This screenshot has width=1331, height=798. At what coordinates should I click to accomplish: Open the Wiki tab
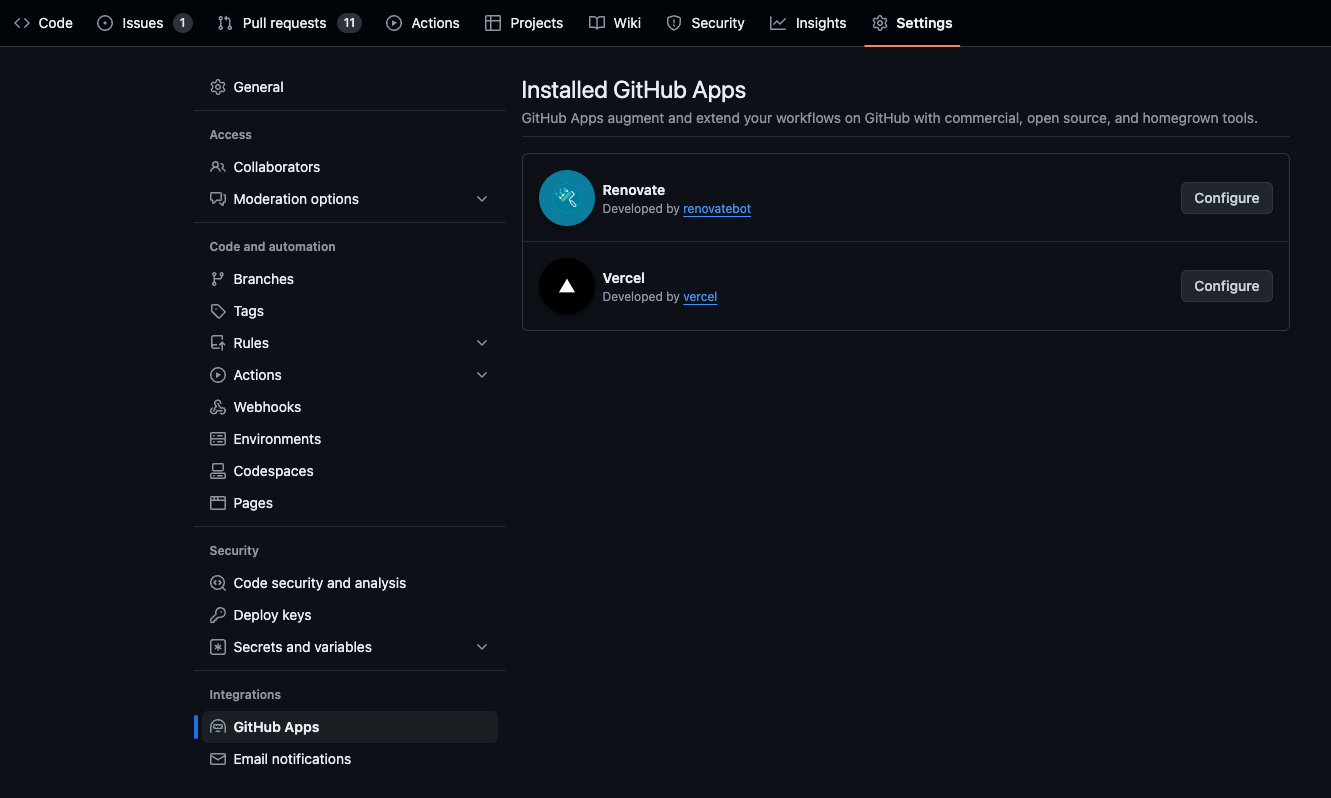(x=615, y=23)
